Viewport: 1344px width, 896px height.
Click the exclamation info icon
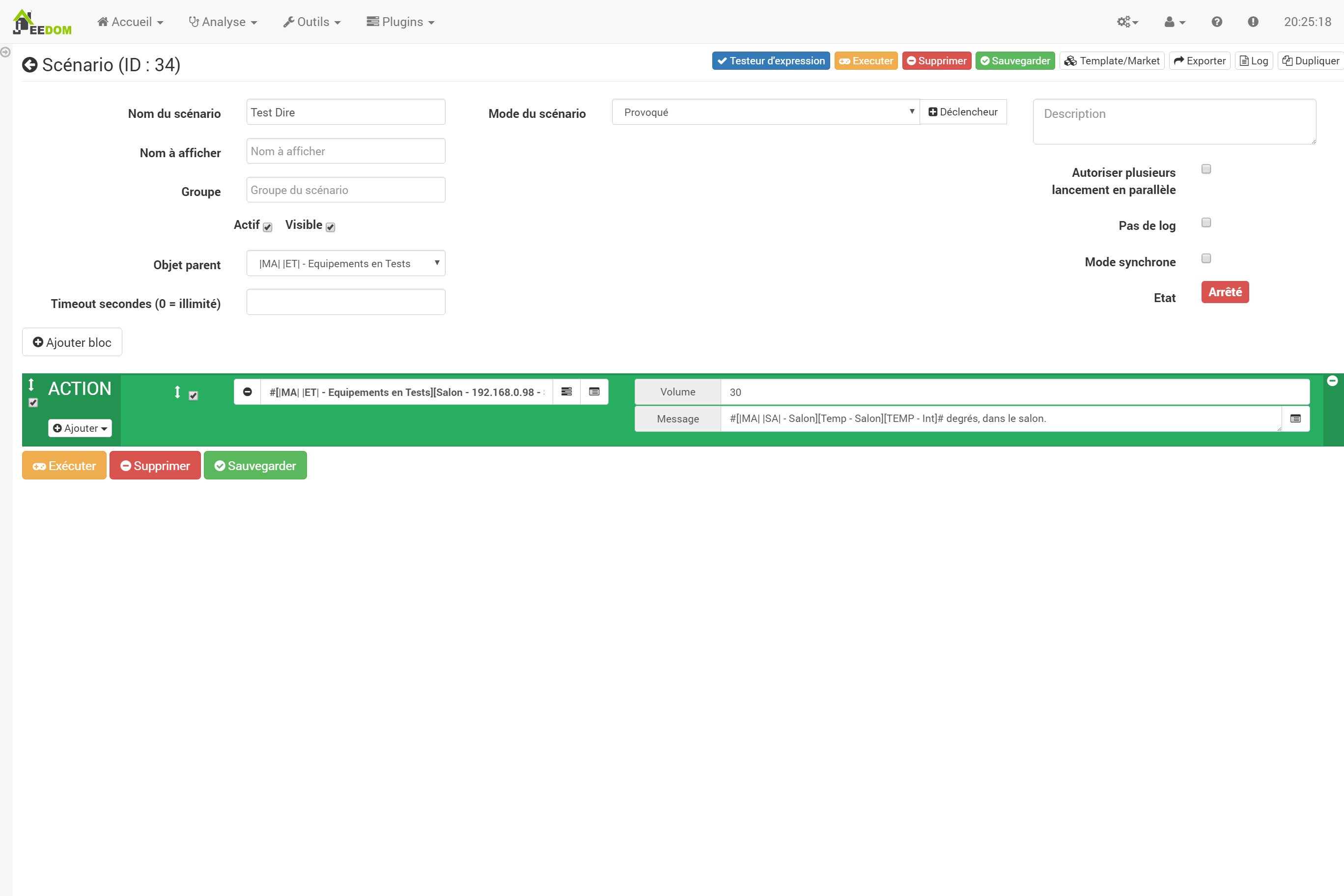(1253, 22)
